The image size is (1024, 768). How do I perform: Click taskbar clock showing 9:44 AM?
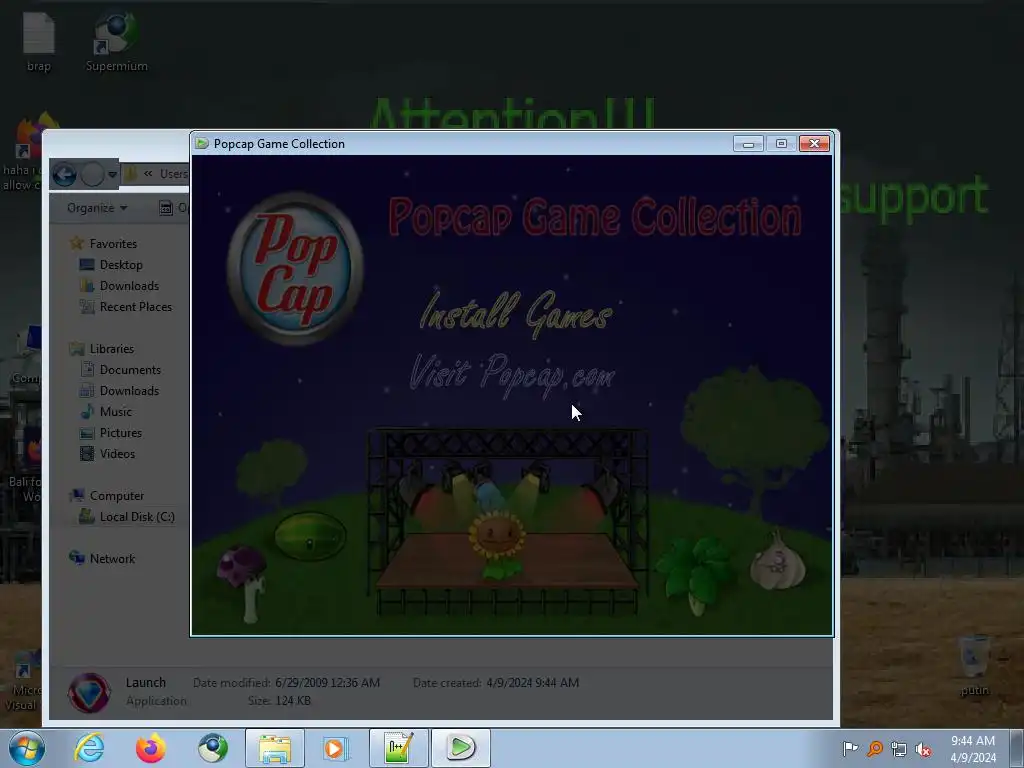pos(973,749)
